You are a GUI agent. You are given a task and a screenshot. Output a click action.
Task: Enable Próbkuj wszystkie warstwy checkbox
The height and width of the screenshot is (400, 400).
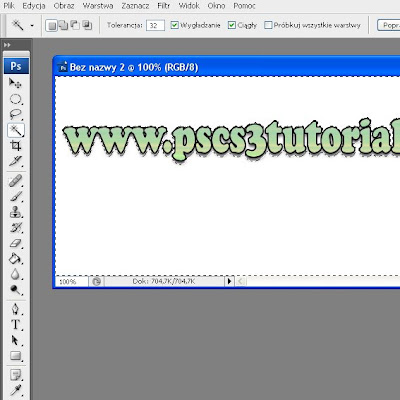pyautogui.click(x=268, y=25)
